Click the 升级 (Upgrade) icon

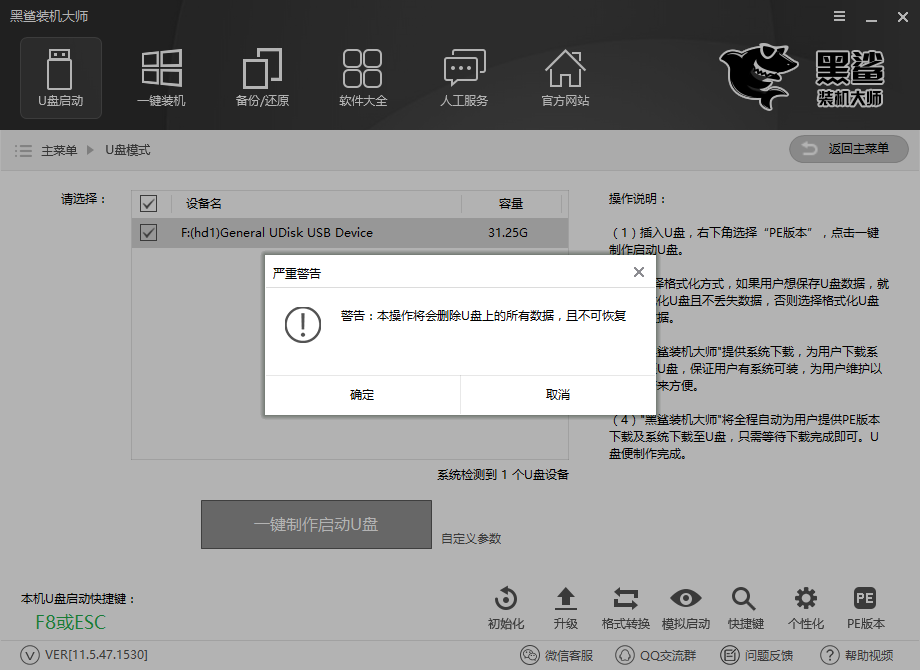click(565, 605)
